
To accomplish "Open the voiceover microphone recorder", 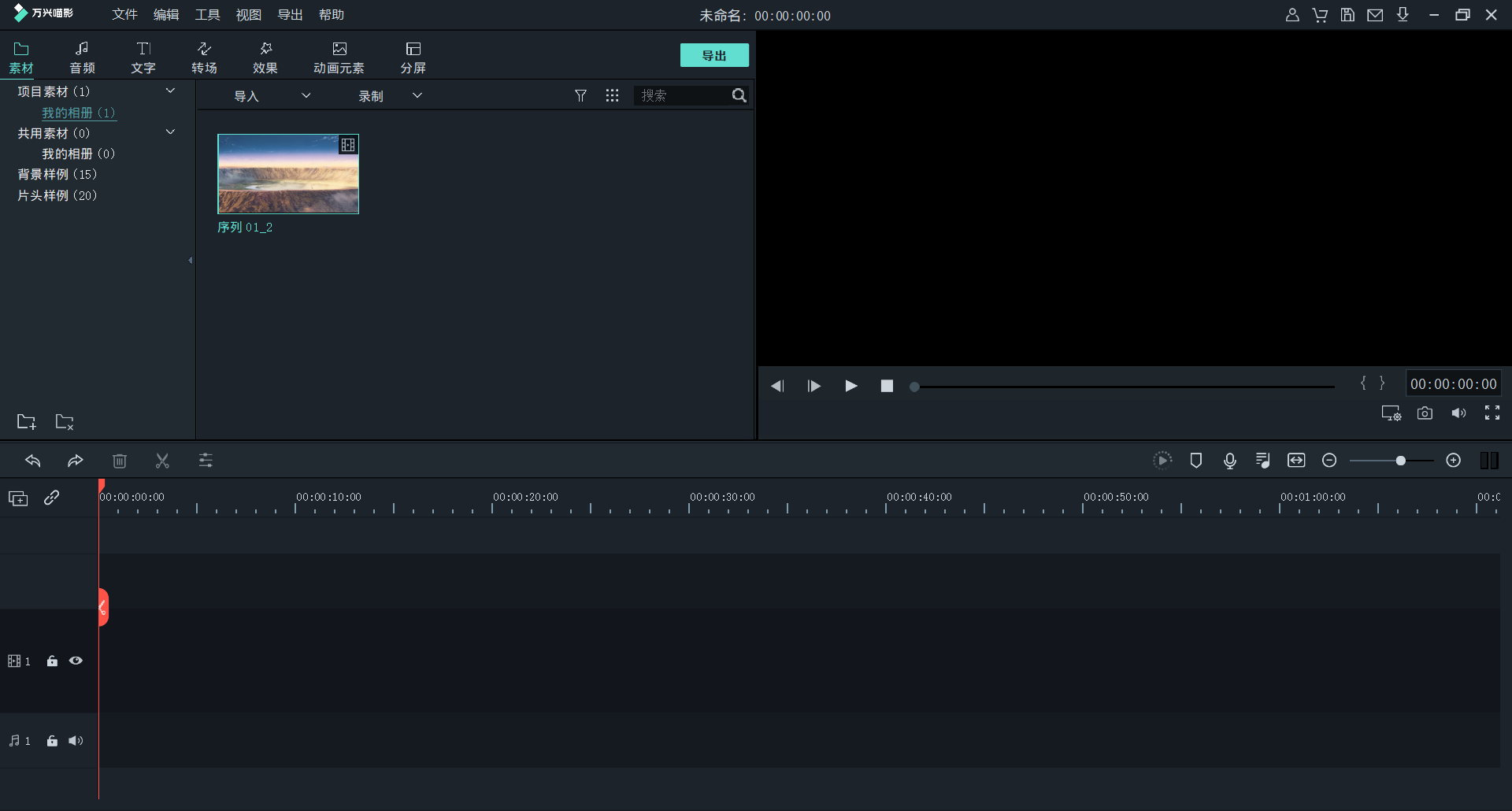I will pyautogui.click(x=1229, y=461).
